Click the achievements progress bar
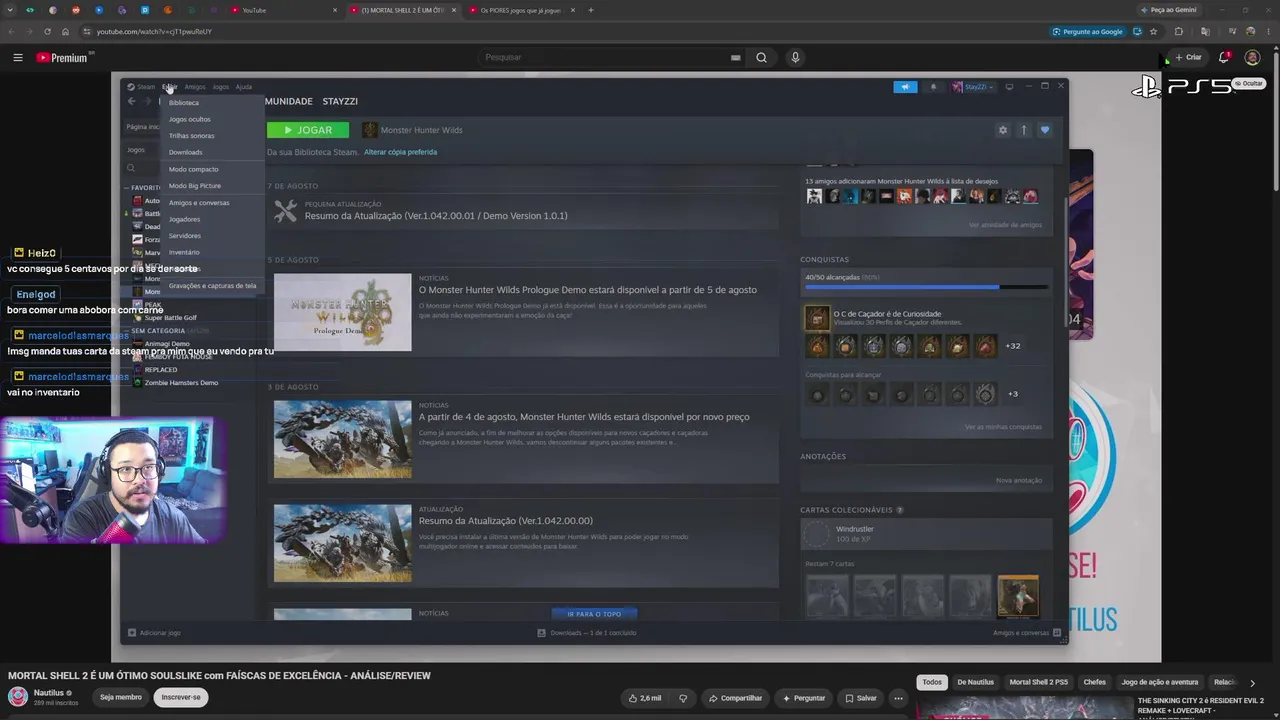 [926, 287]
